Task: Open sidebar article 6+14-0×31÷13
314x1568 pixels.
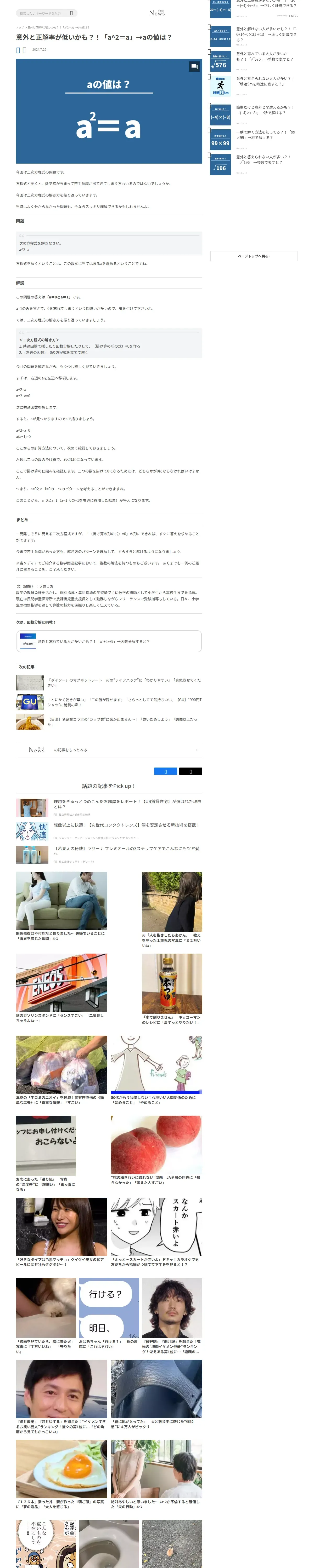Action: click(x=266, y=34)
